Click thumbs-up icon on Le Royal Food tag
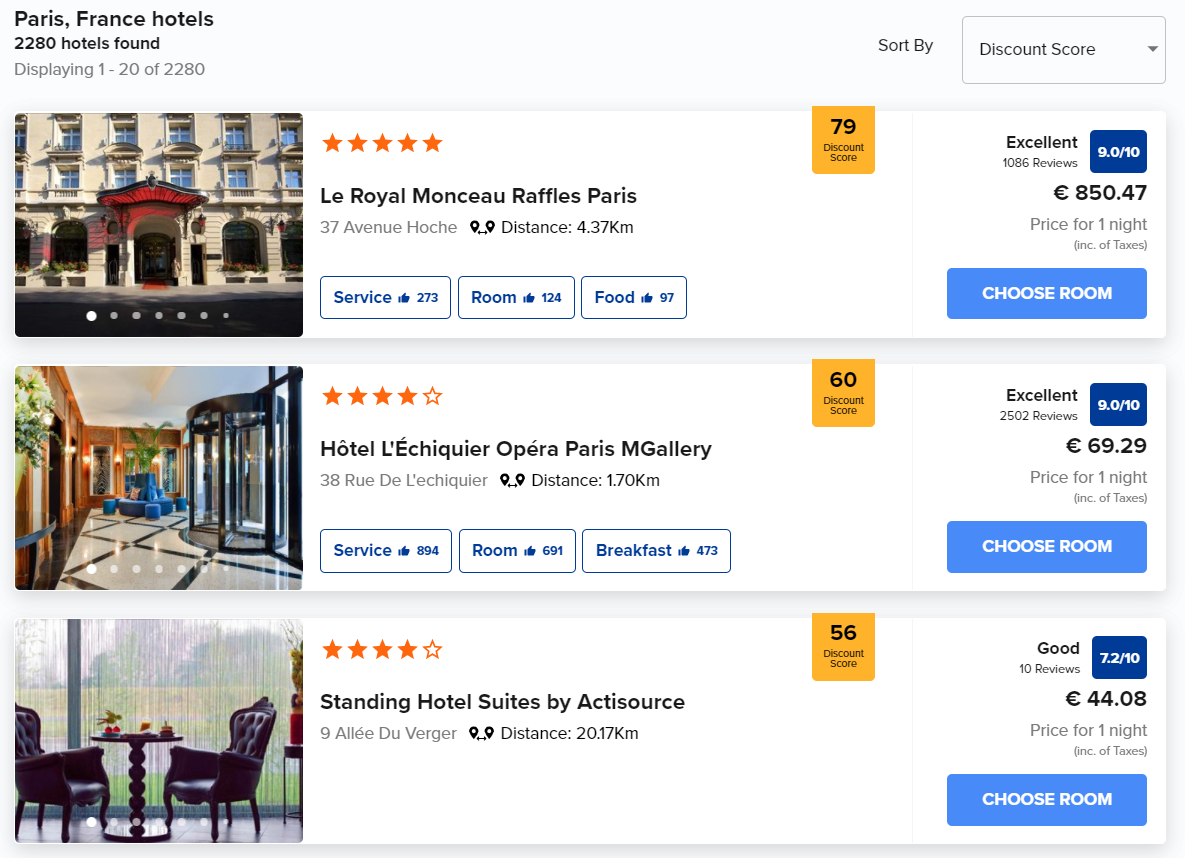The height and width of the screenshot is (858, 1185). 647,298
